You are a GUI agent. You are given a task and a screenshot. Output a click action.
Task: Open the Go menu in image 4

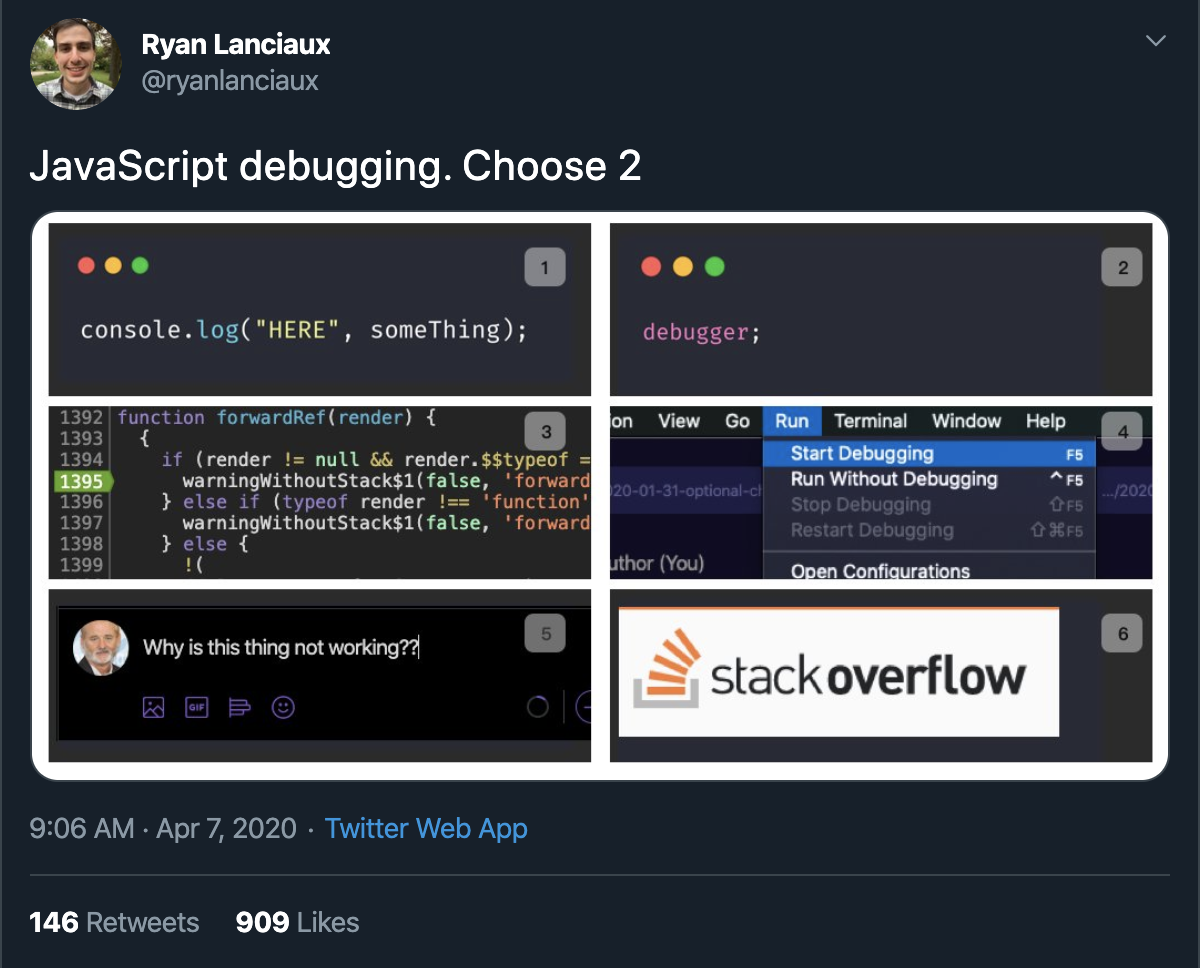tap(737, 421)
